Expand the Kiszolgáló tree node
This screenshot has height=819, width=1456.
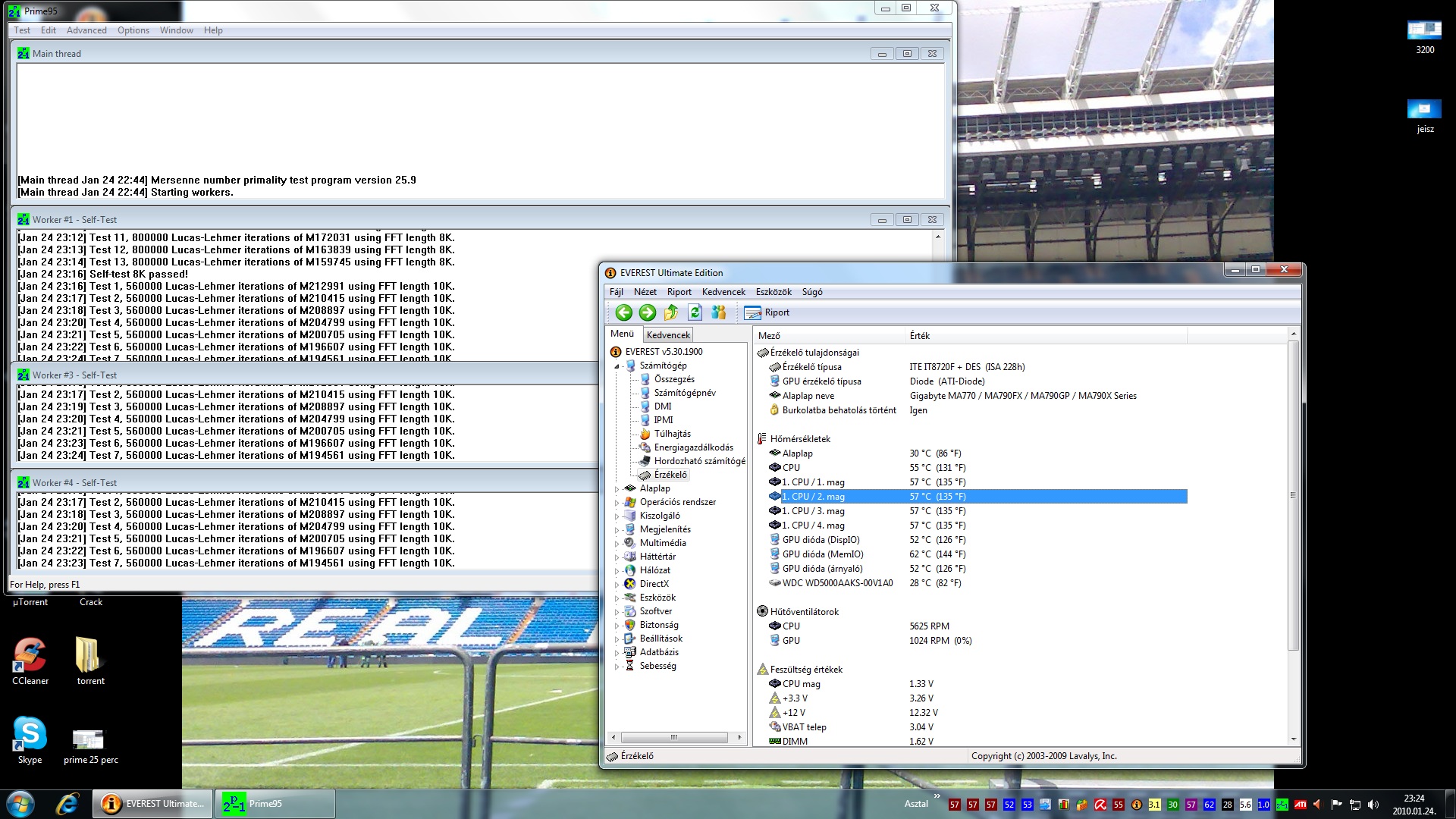617,516
